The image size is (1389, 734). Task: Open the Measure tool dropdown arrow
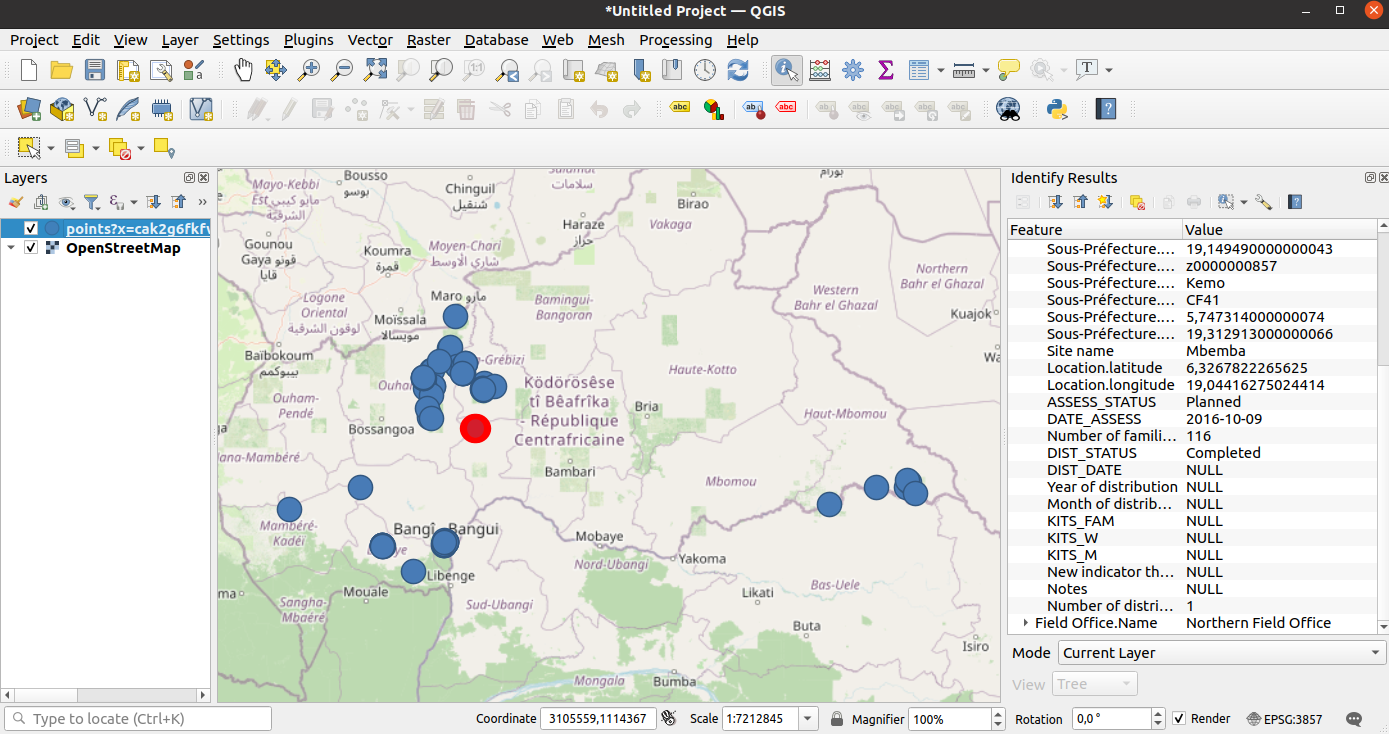pos(986,70)
